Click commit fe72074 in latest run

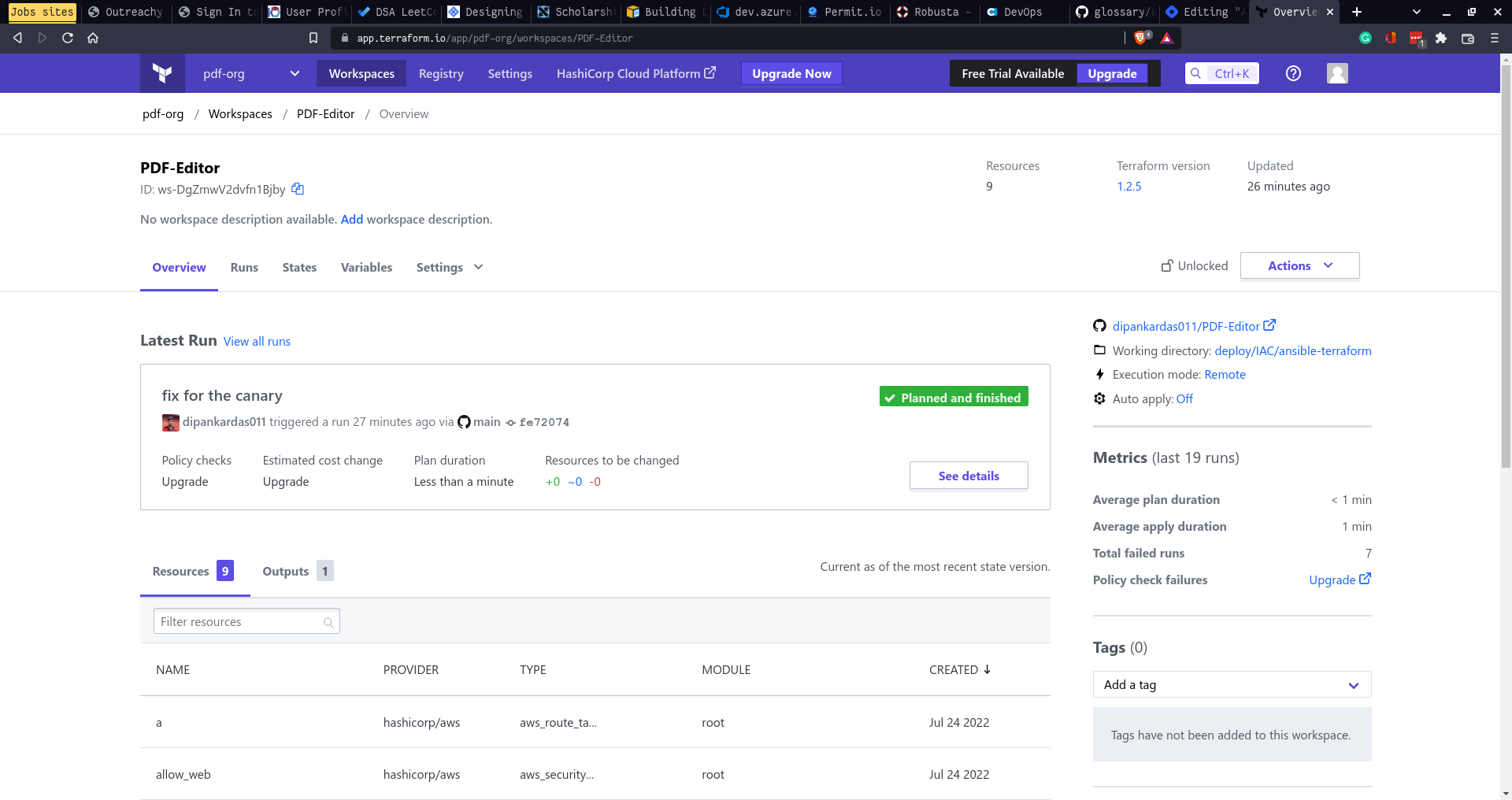[x=537, y=423]
